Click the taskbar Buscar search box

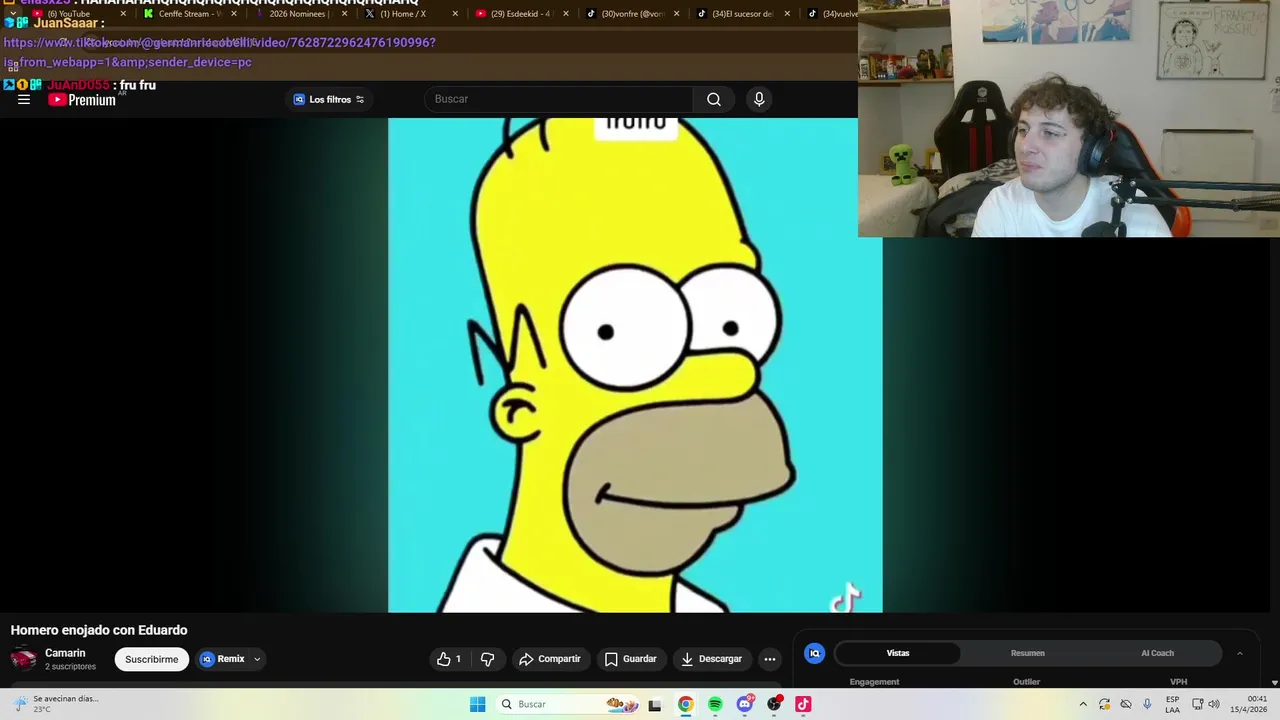coord(567,704)
